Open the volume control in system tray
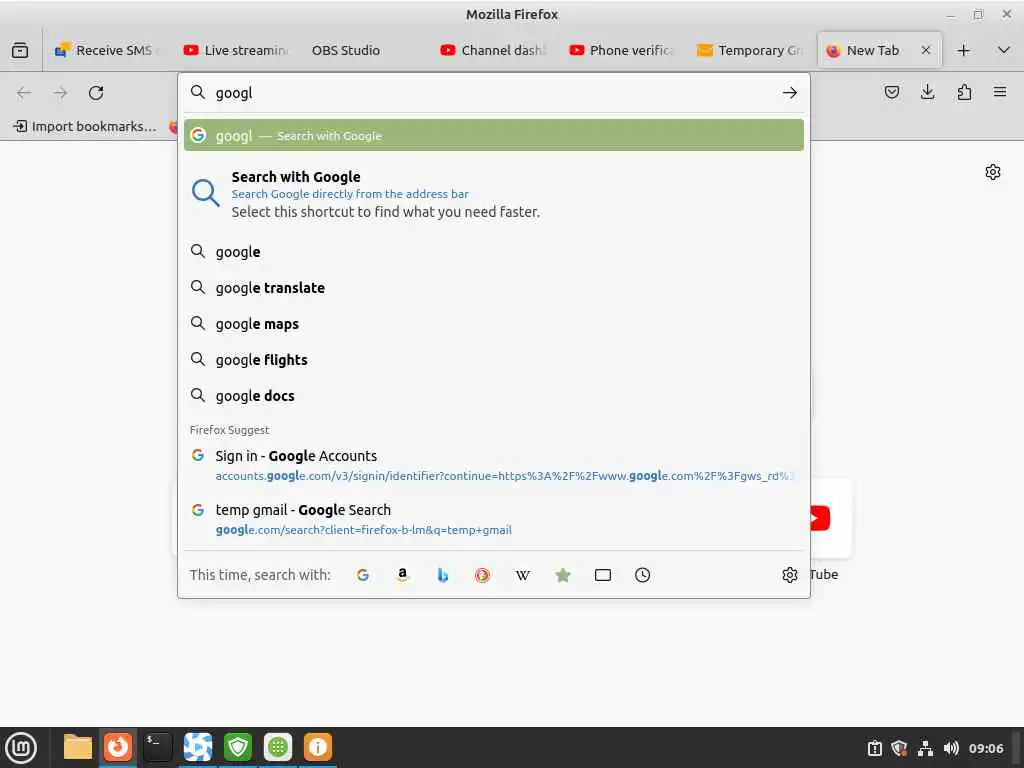1024x768 pixels. coord(951,748)
